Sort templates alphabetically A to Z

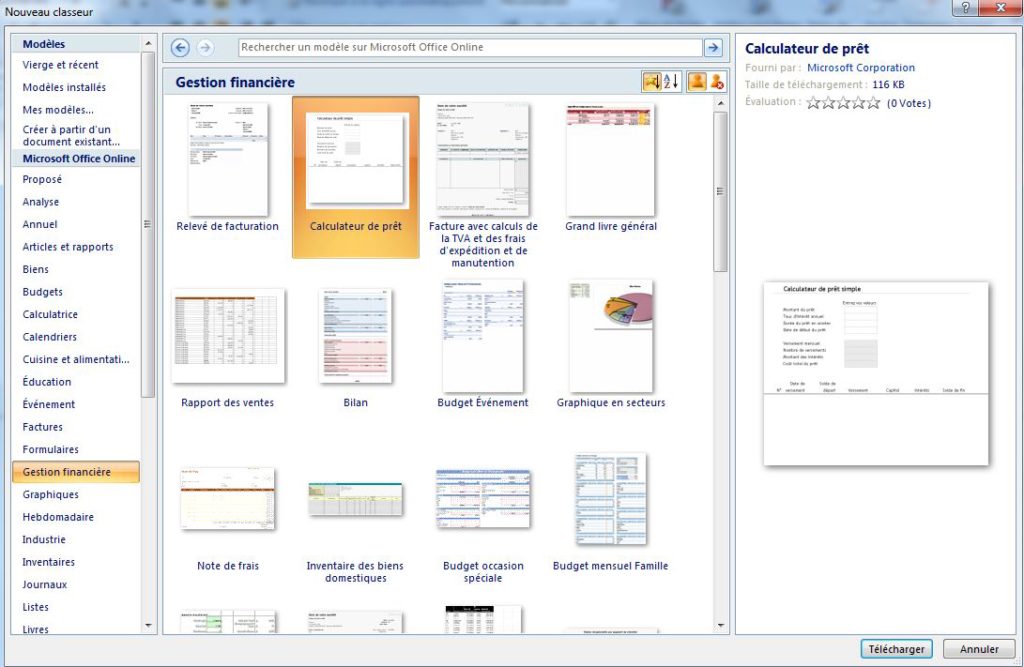click(x=672, y=82)
